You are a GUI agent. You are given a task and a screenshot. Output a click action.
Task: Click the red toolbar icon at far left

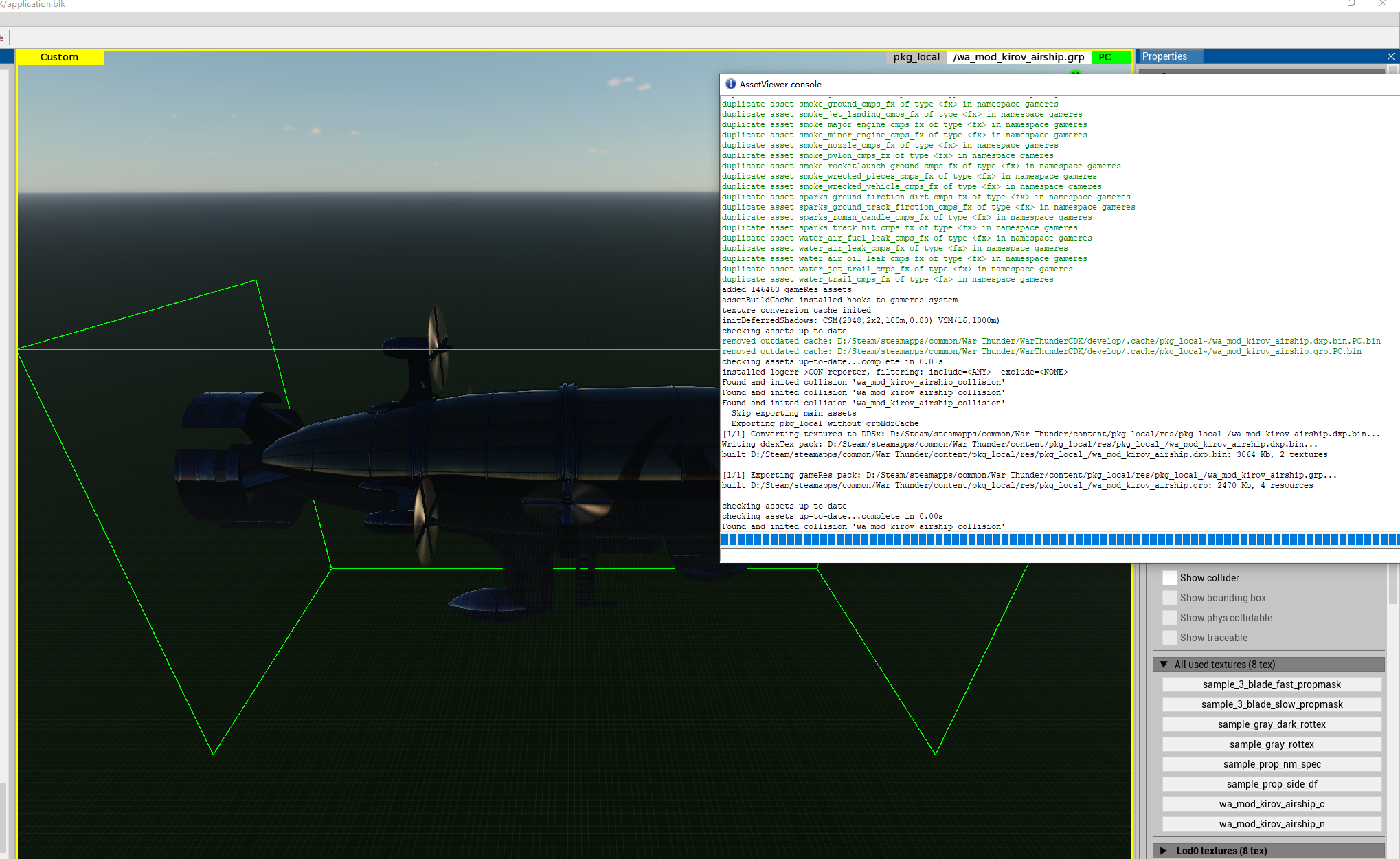[x=2, y=38]
